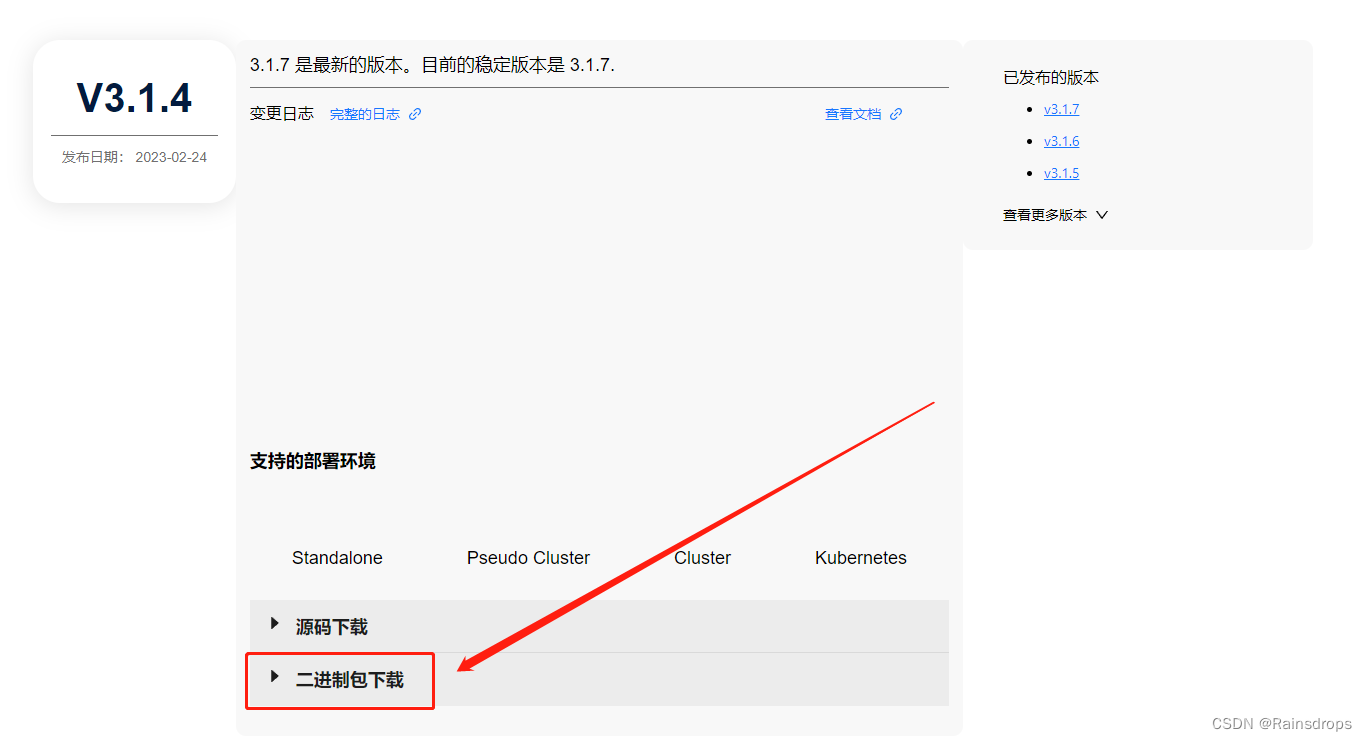This screenshot has width=1367, height=741.
Task: Select the Standalone deployment environment
Action: pos(337,558)
